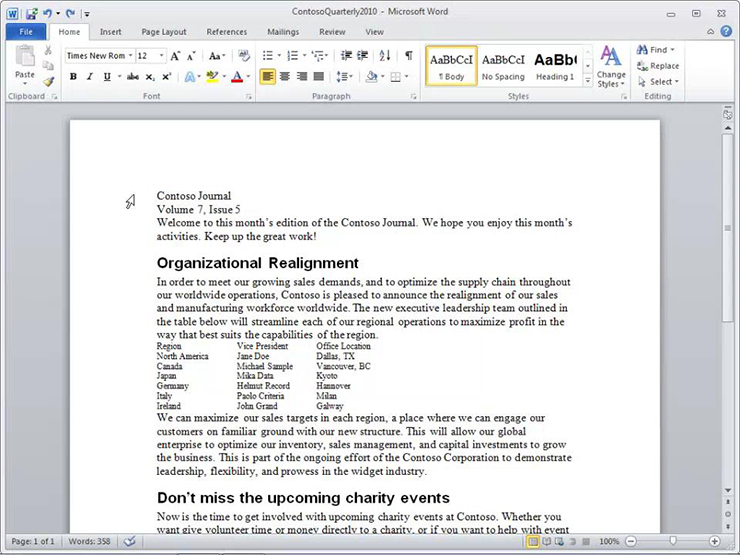
Task: Switch to the Insert tab
Action: coord(110,32)
